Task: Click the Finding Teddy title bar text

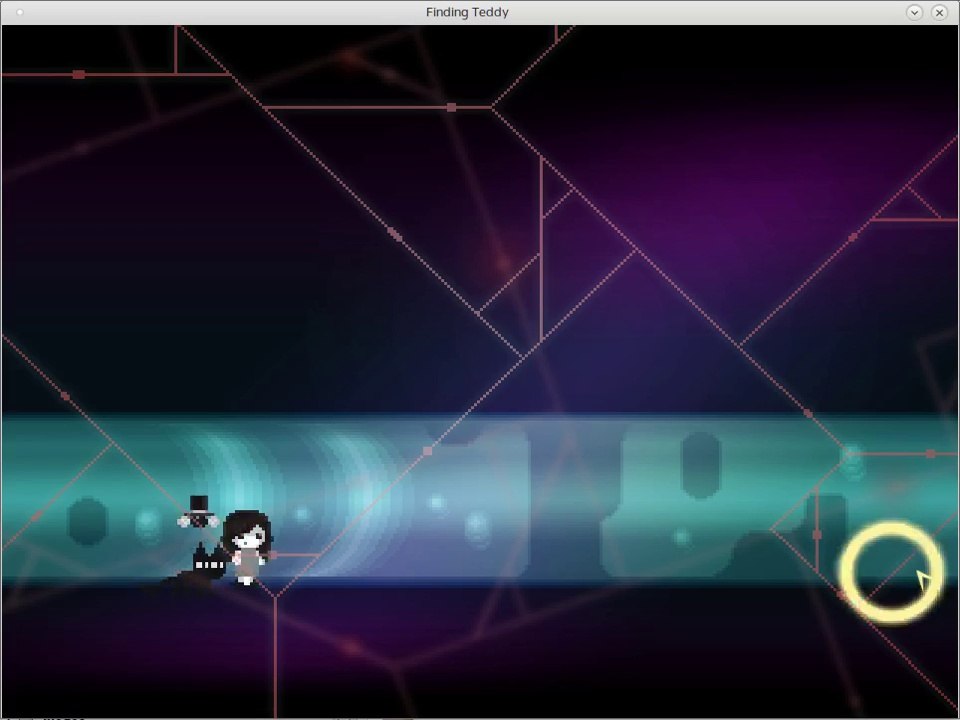Action: click(x=467, y=12)
